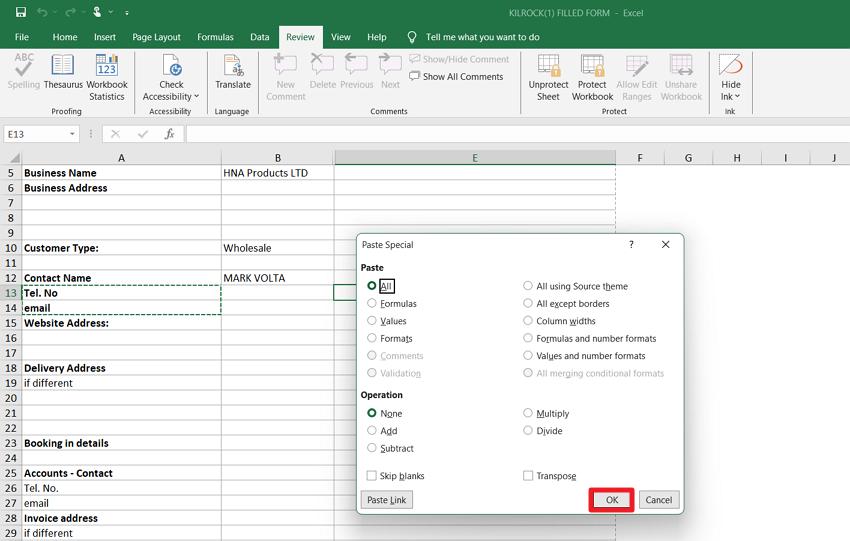The height and width of the screenshot is (541, 850).
Task: Click Show All Comments
Action: (x=456, y=76)
